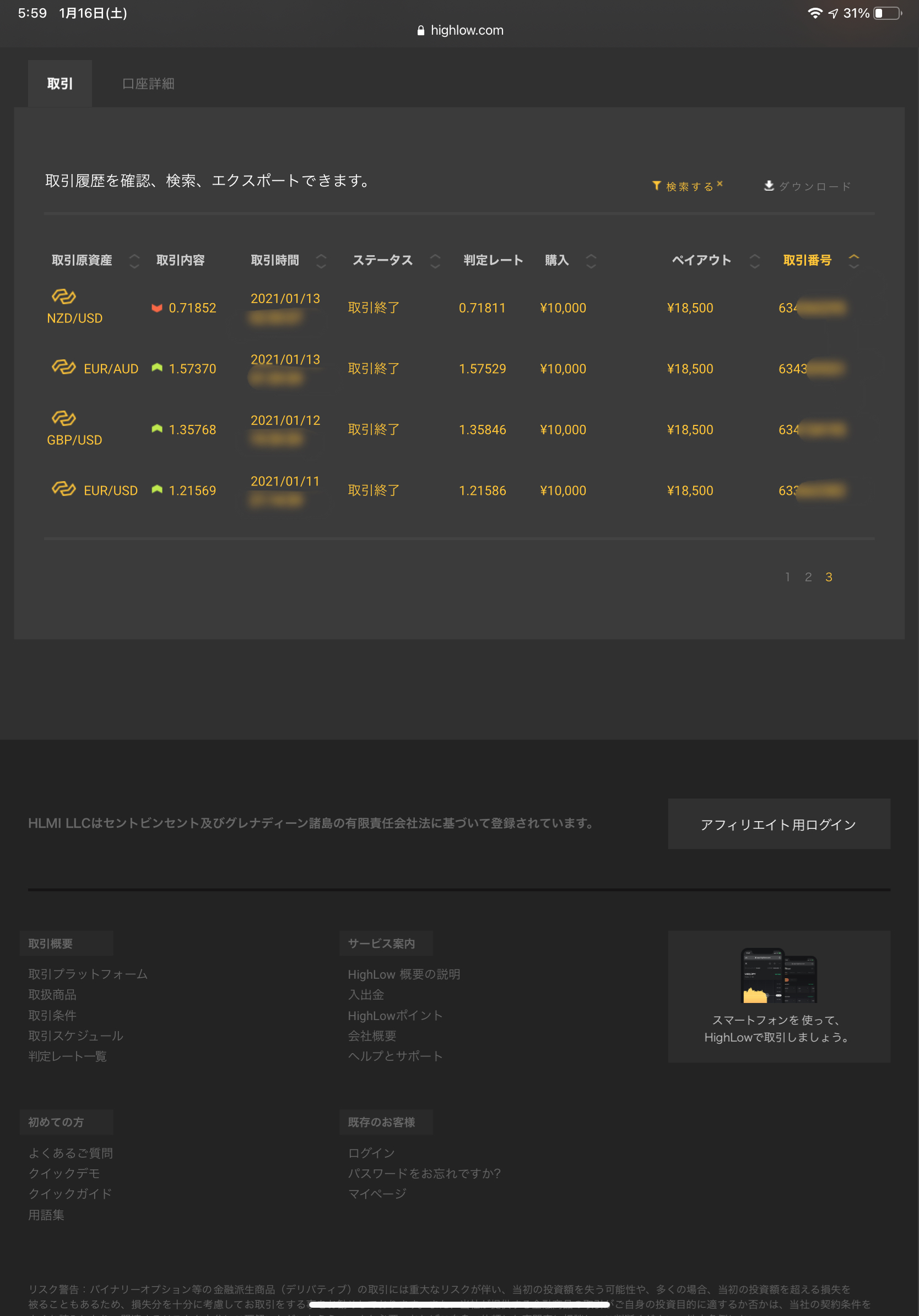The width and height of the screenshot is (919, 1316).
Task: Click the アフィリエイト用ログイン button
Action: pos(778,824)
